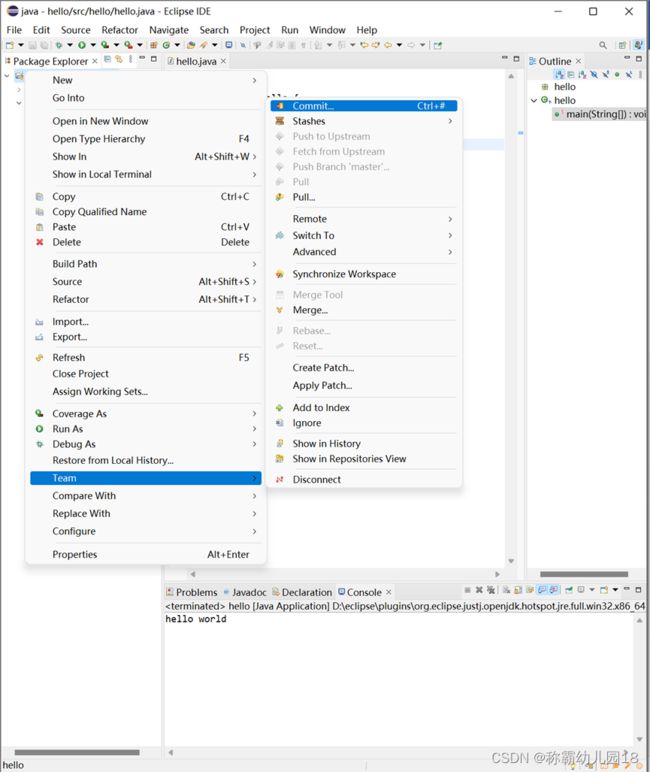Open dropdown arrow beside Run button
The image size is (650, 772).
point(93,45)
